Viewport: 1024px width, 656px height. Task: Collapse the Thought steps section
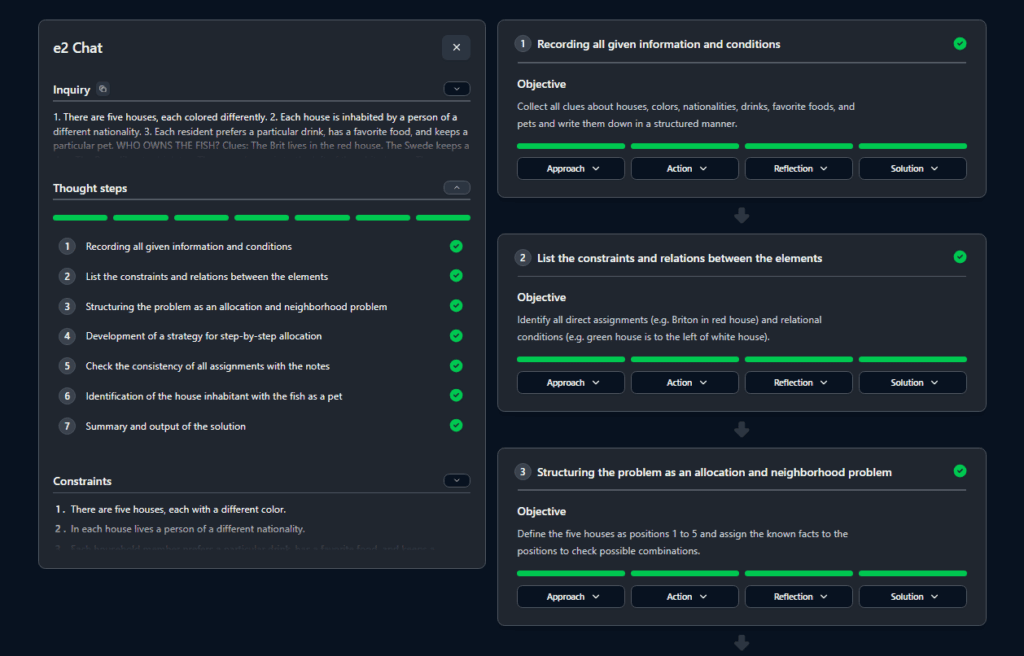click(456, 187)
